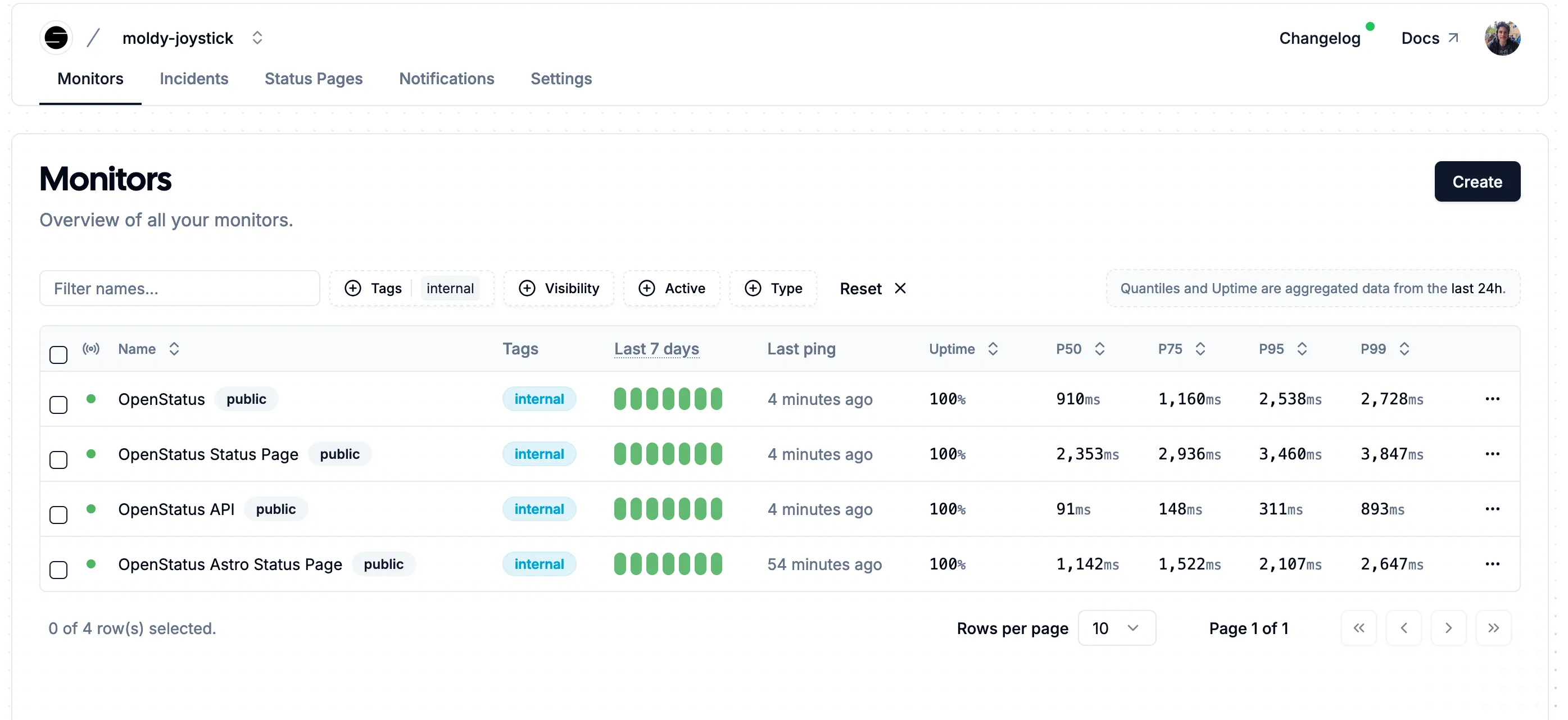Click the Type filter plus icon
This screenshot has height=720, width=1568.
coord(753,288)
